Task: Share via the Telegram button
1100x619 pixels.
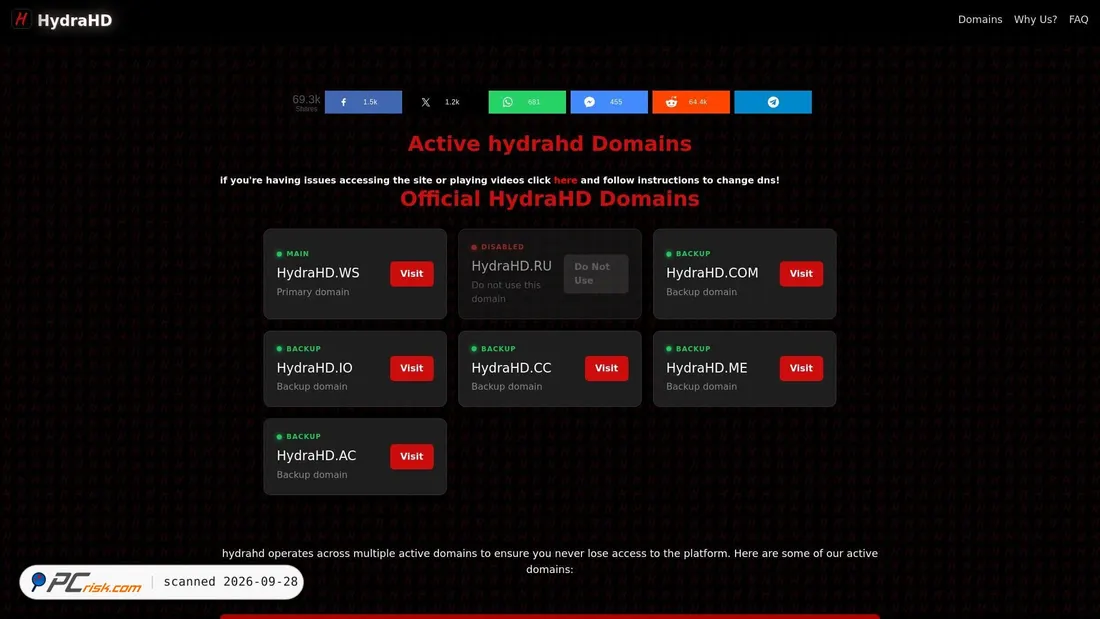Action: (773, 102)
